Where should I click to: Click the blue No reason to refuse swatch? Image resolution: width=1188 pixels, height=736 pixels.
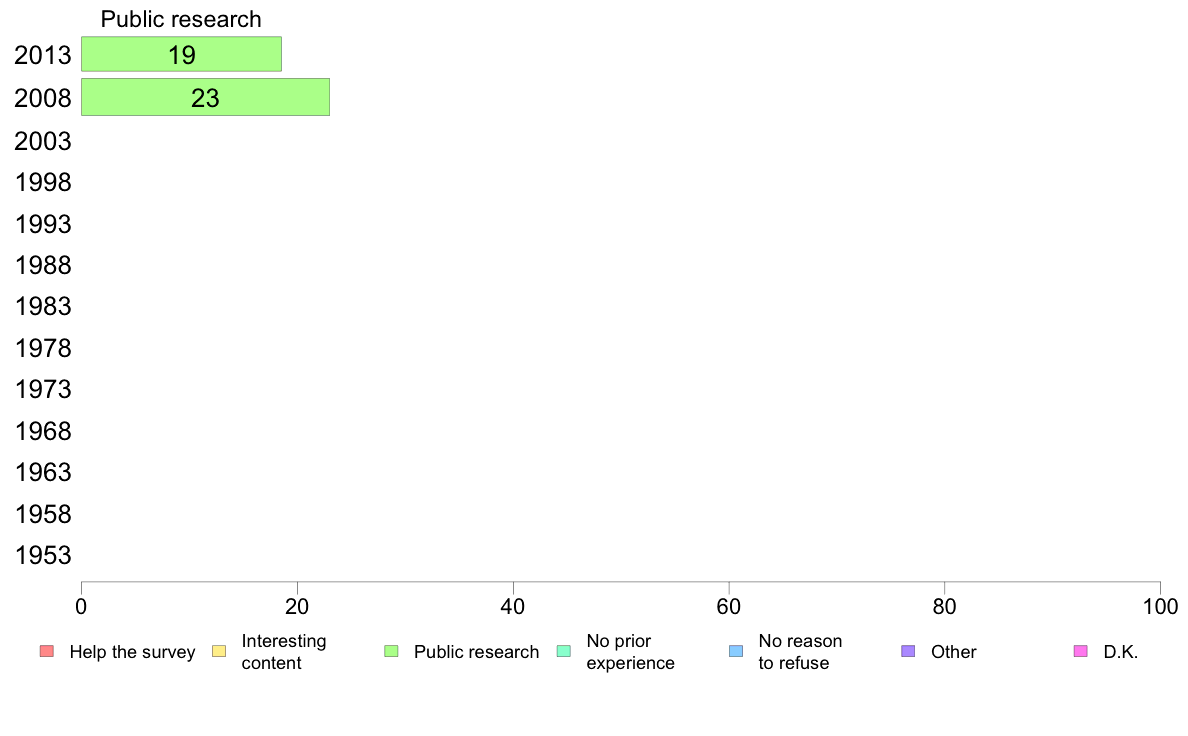pos(736,652)
